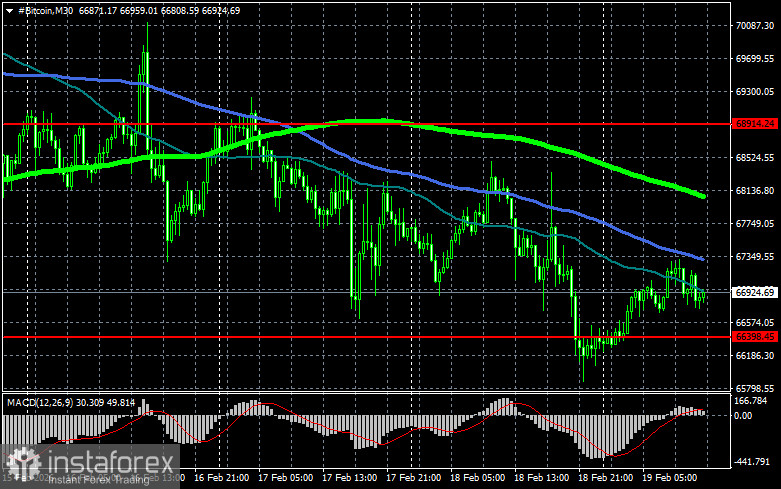The image size is (781, 489).
Task: Select the 18 Feb 21:00 time label
Action: [x=606, y=478]
